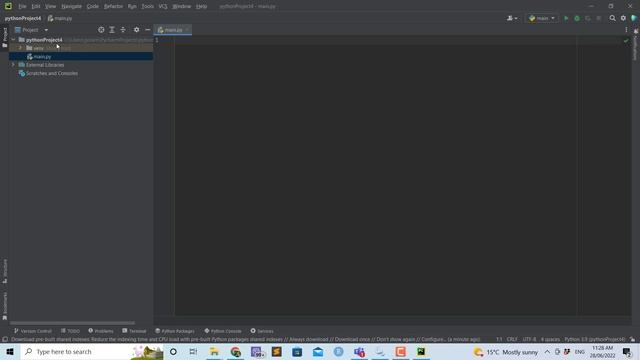This screenshot has width=640, height=360.
Task: Click Run with Coverage icon
Action: pos(588,18)
